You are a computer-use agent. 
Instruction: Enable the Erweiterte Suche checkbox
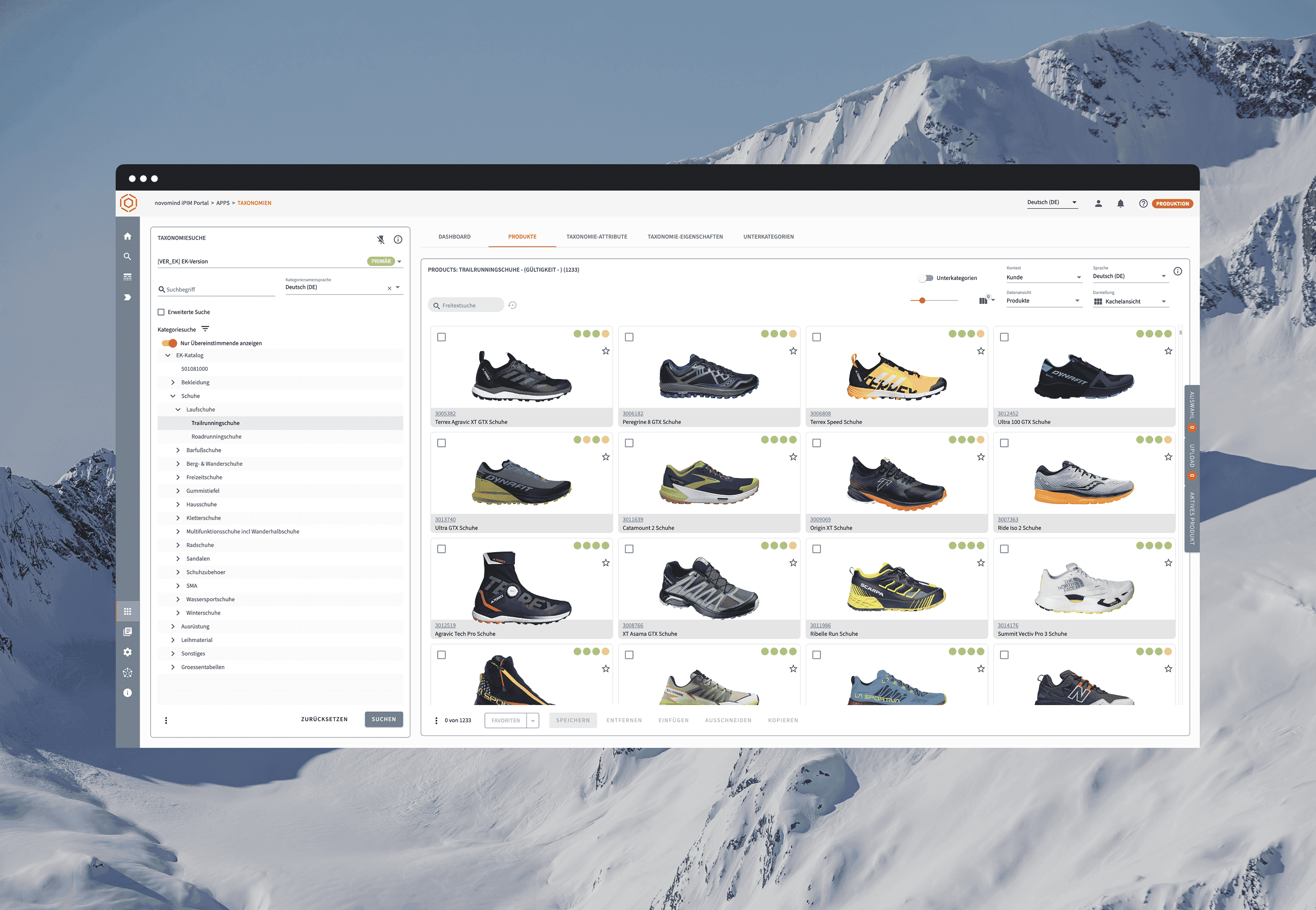click(161, 312)
